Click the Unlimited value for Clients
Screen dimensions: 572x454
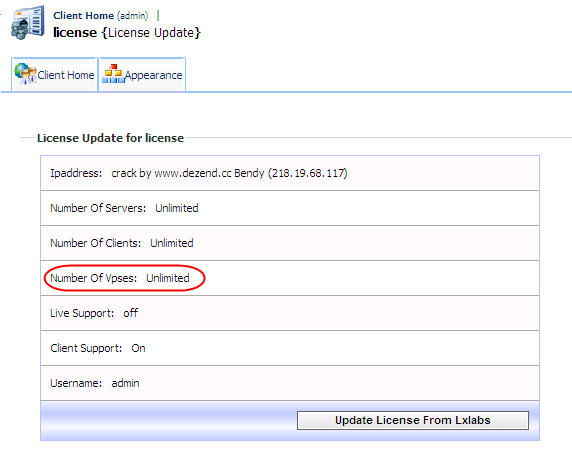tap(172, 243)
